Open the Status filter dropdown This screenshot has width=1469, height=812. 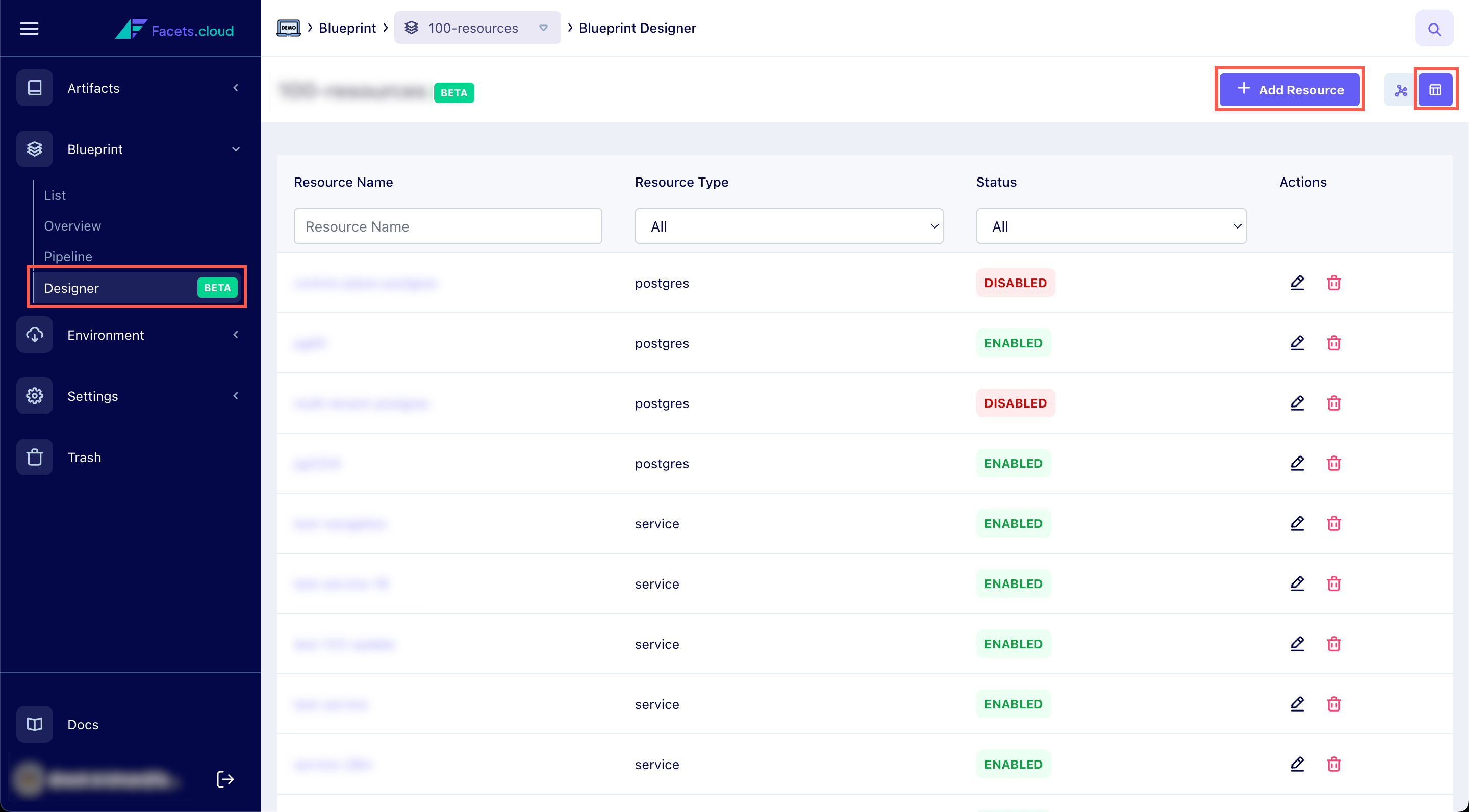tap(1110, 226)
